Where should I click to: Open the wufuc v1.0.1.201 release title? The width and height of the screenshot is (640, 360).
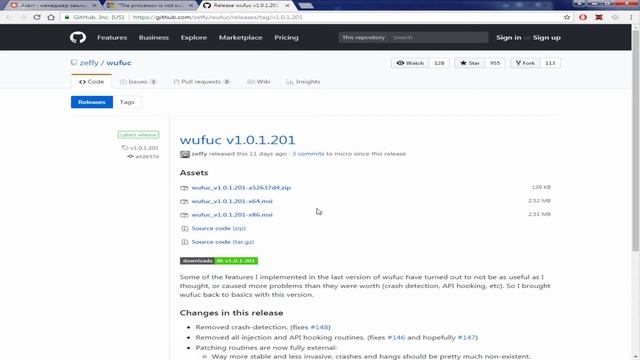click(x=238, y=140)
